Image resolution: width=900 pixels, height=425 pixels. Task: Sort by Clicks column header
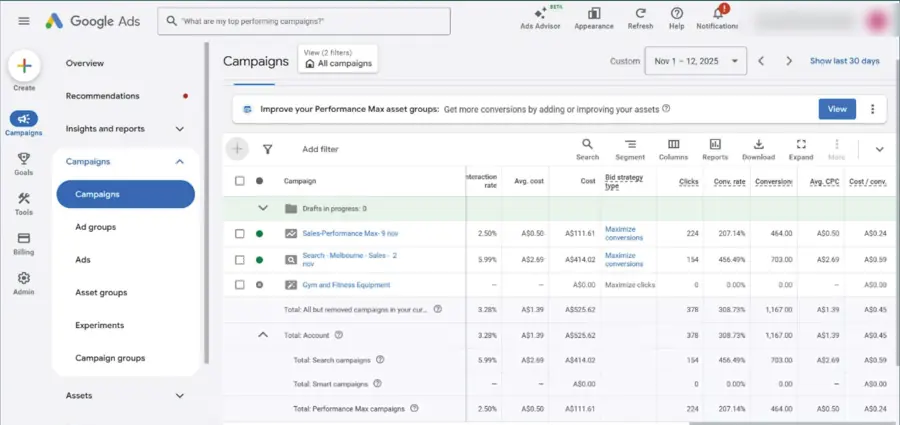pos(689,181)
